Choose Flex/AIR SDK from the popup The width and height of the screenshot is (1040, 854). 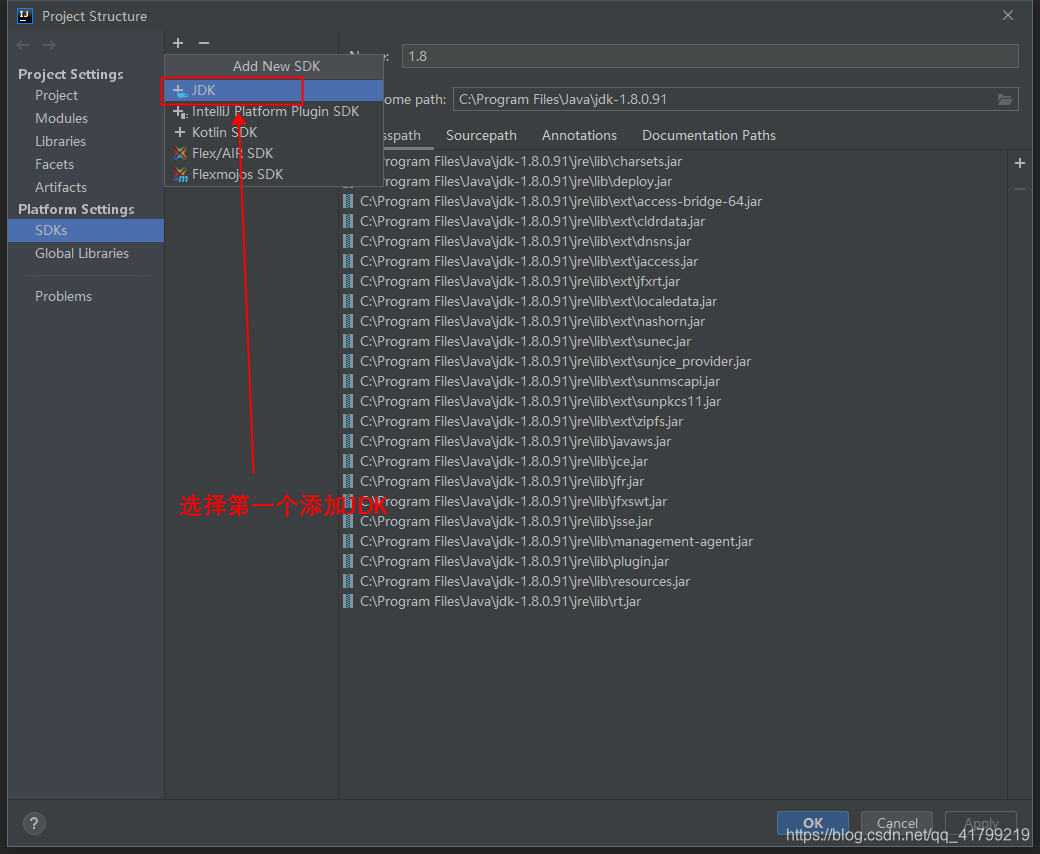coord(274,153)
